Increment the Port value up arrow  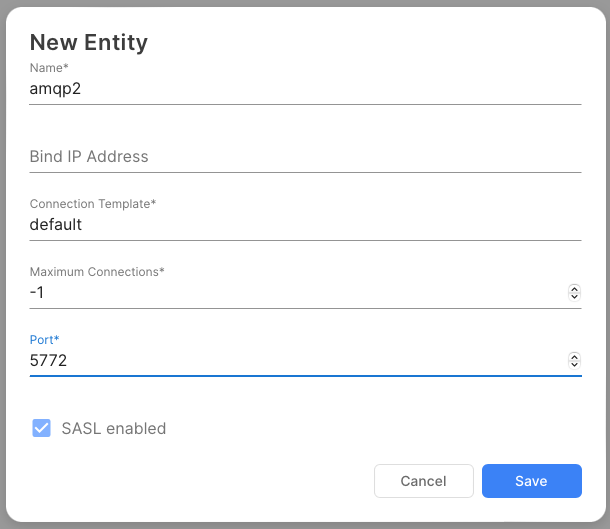point(574,356)
